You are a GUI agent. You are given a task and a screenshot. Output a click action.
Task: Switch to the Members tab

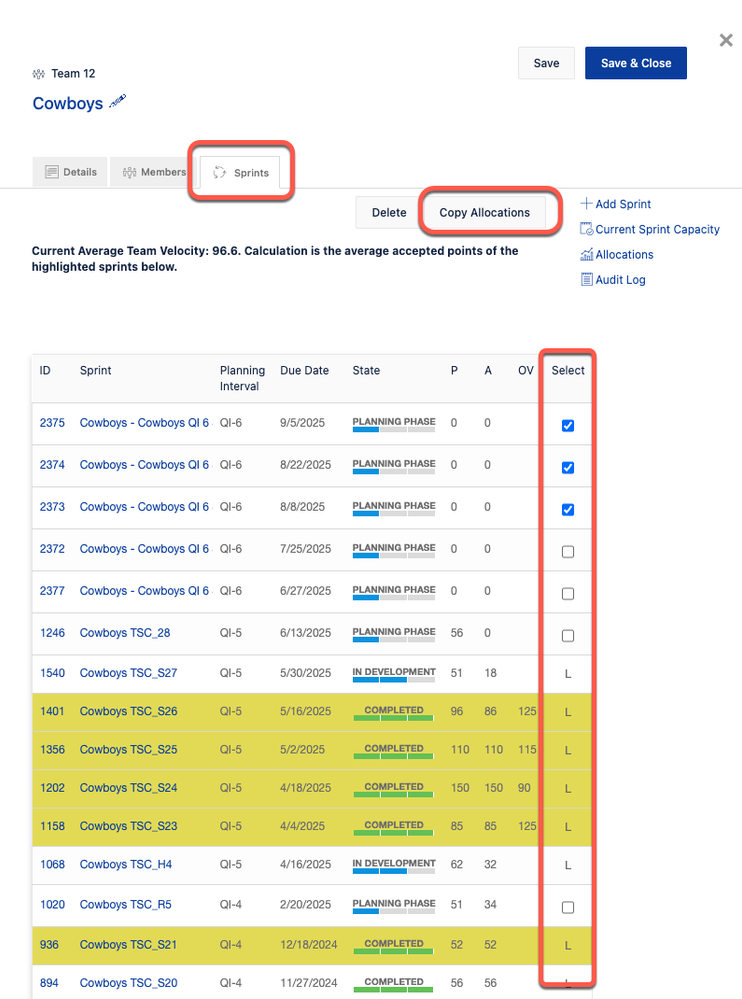pyautogui.click(x=153, y=172)
